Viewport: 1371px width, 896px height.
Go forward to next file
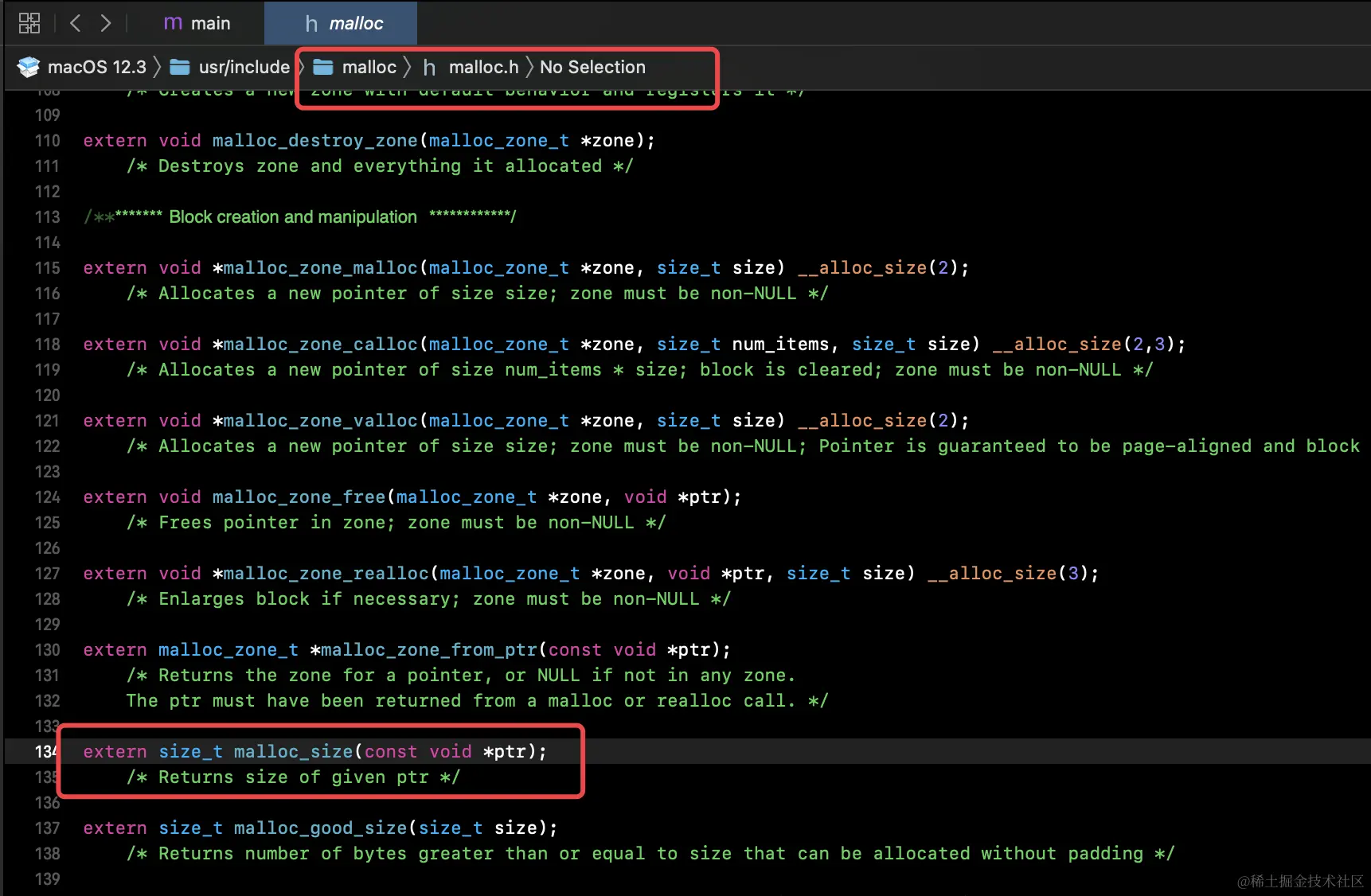[x=106, y=23]
